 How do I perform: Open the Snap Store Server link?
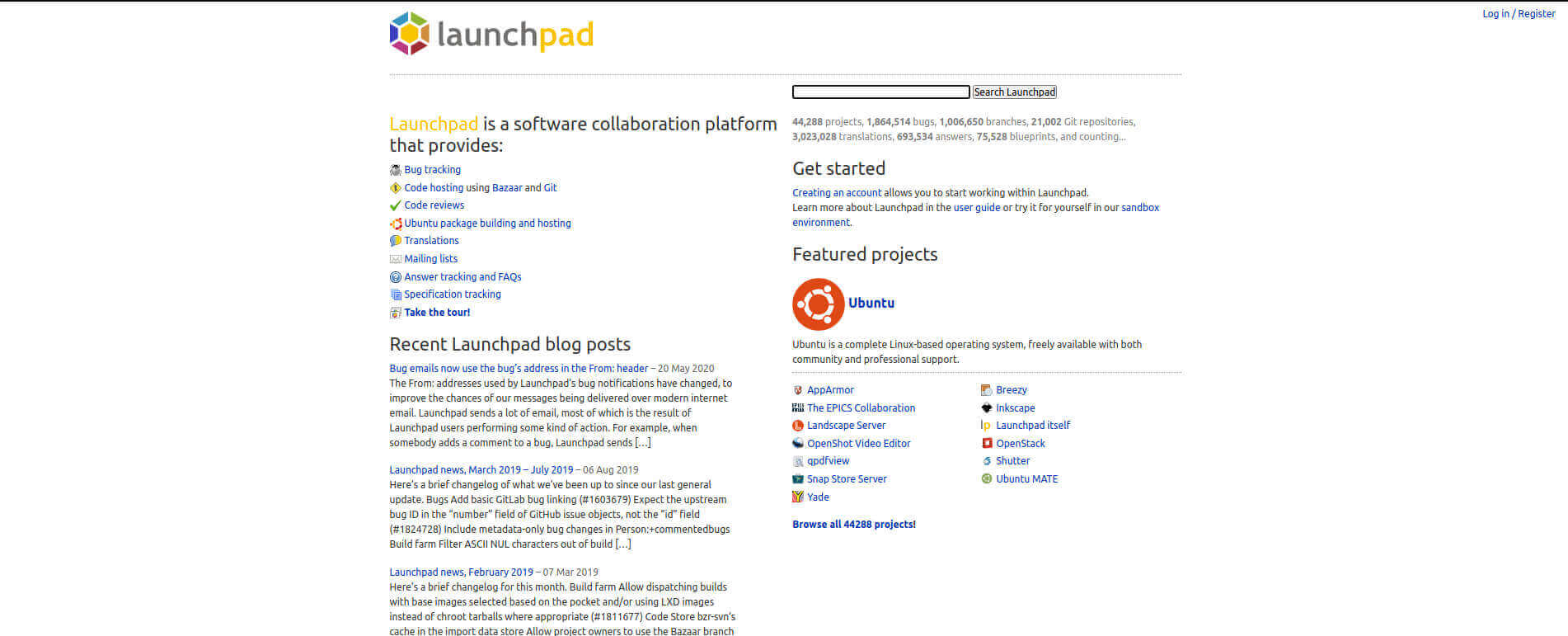point(847,479)
